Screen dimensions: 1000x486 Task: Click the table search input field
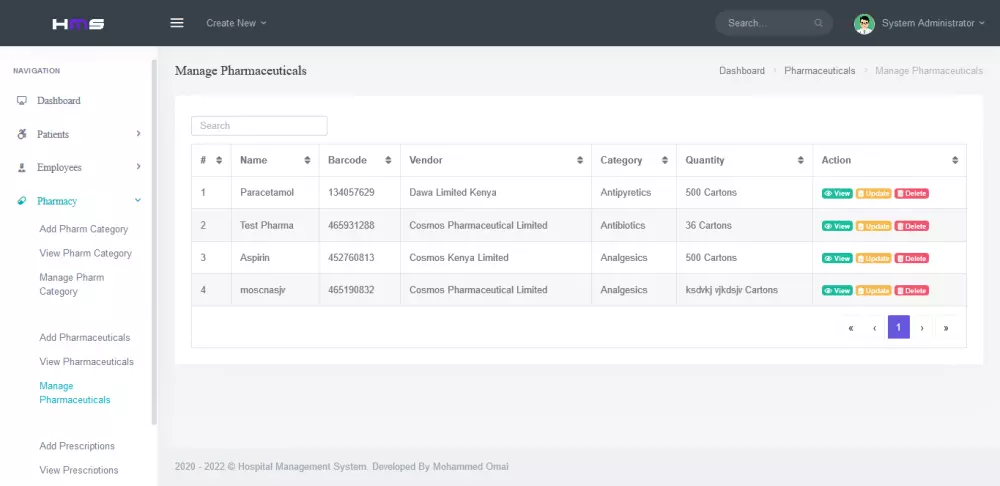(259, 126)
